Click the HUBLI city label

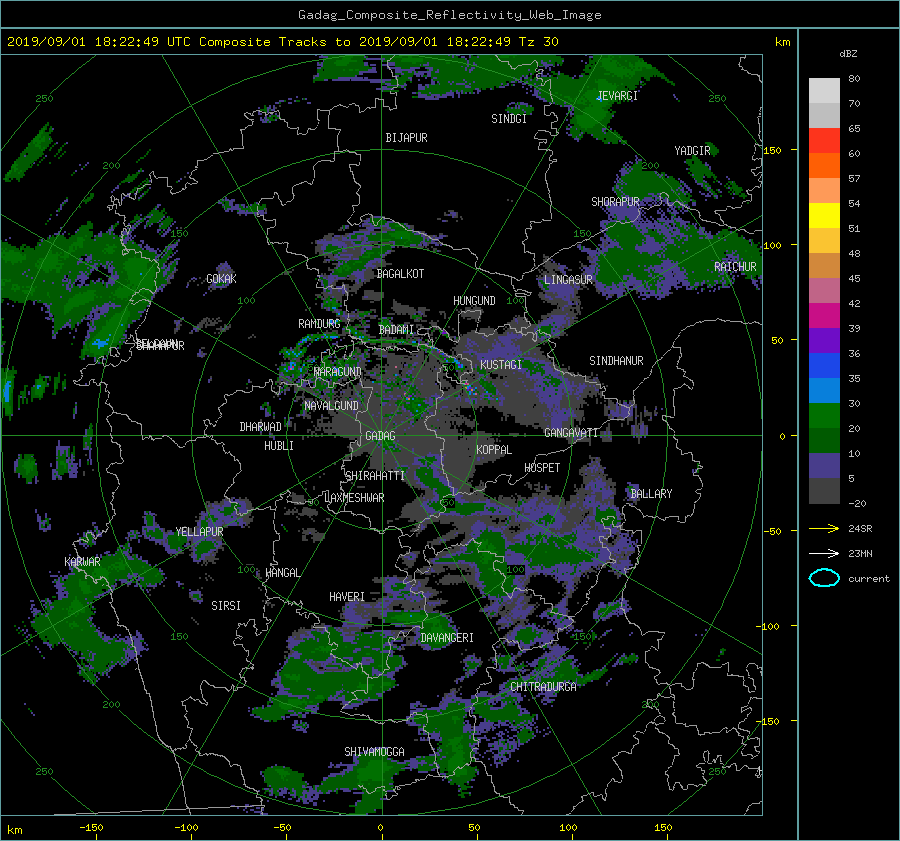click(279, 446)
